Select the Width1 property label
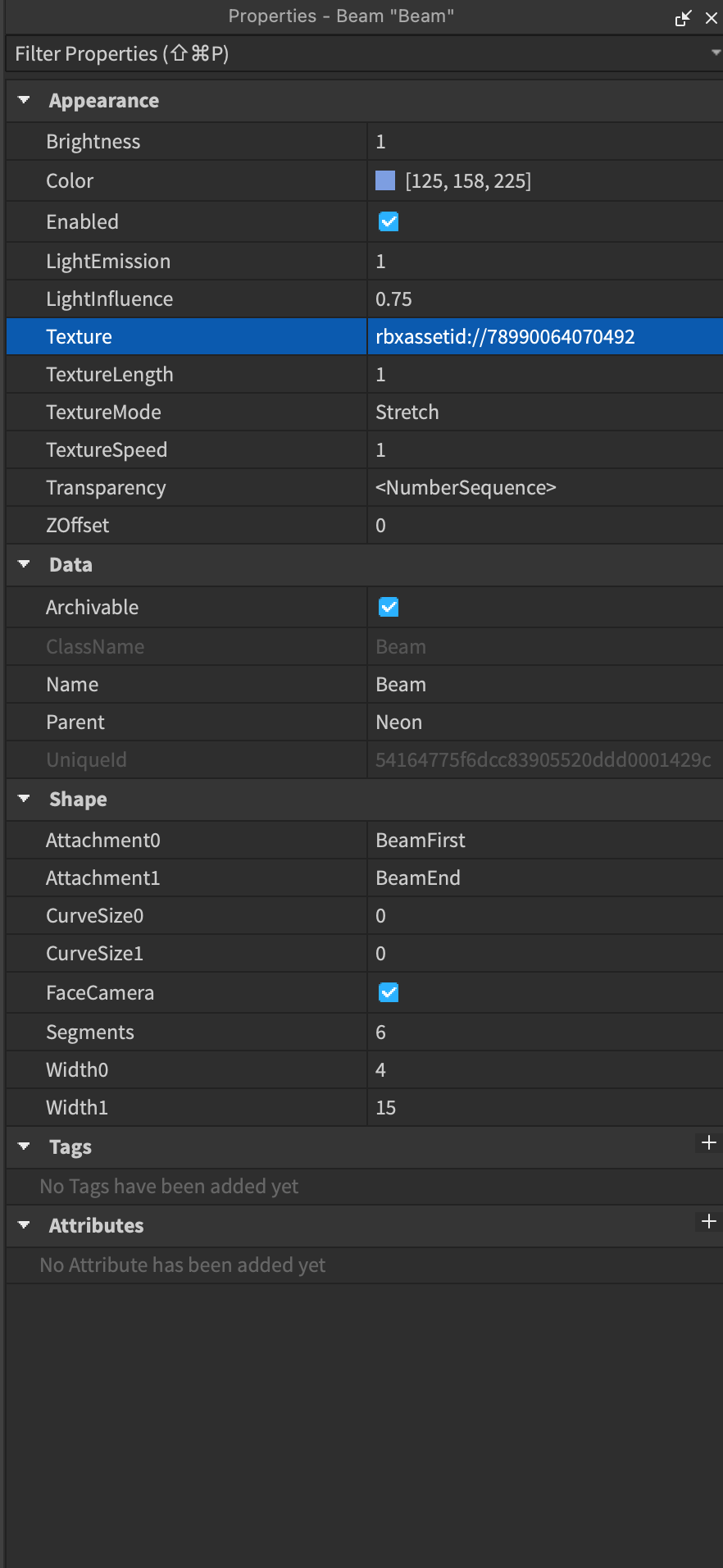 tap(77, 1107)
